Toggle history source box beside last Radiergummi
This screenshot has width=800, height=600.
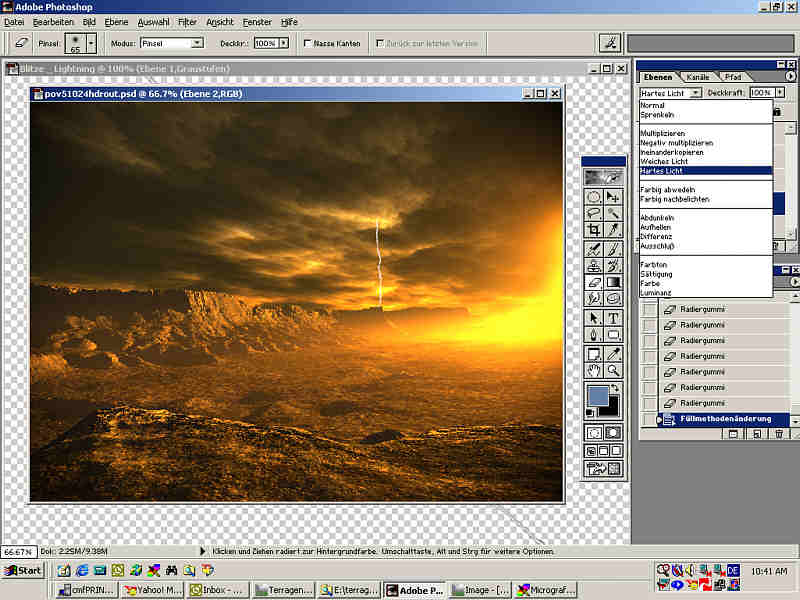650,403
